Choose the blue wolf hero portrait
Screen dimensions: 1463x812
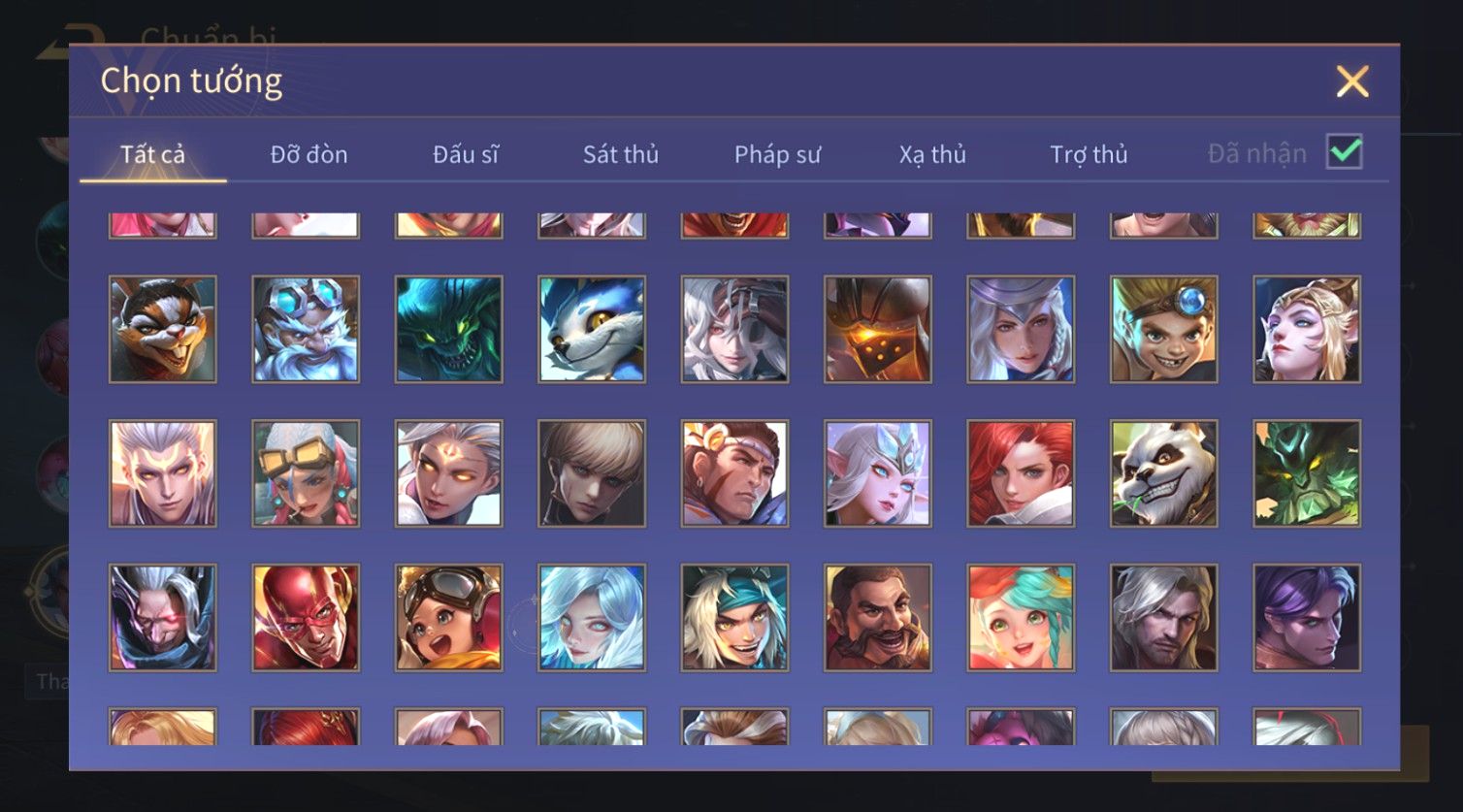click(592, 329)
